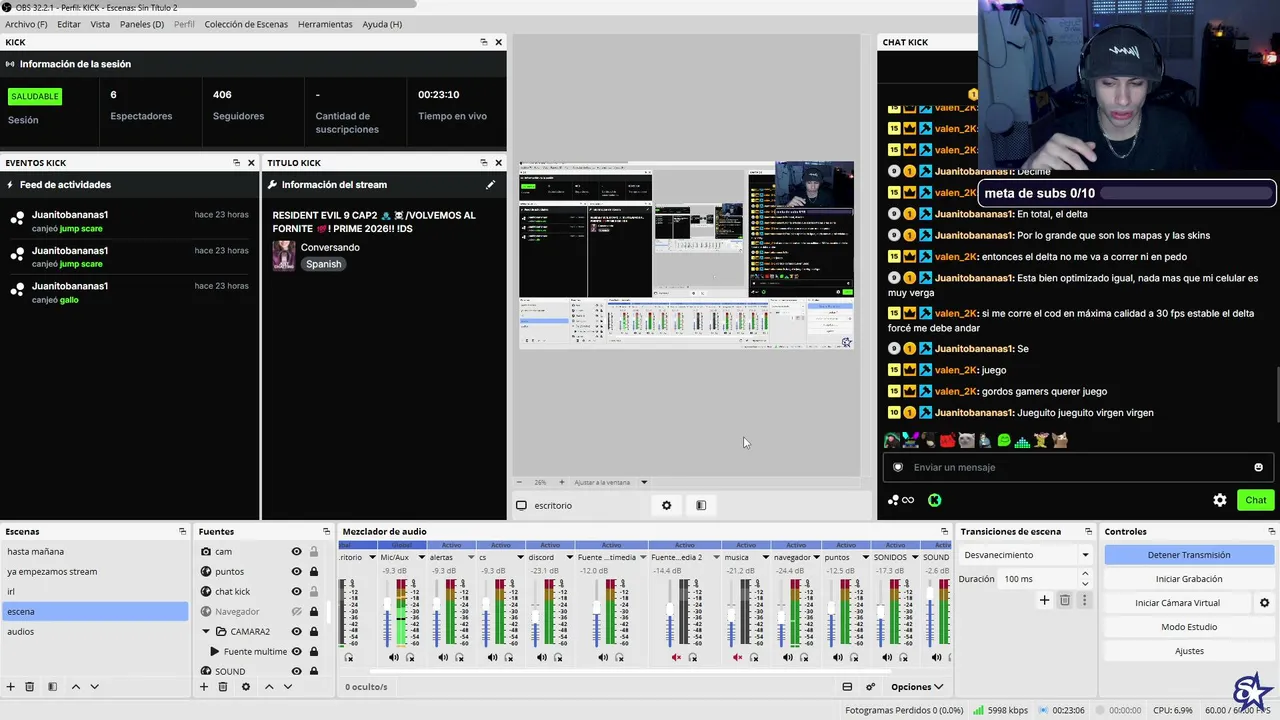This screenshot has height=720, width=1280.
Task: Open source properties gear in Fuentes toolbar
Action: 246,687
